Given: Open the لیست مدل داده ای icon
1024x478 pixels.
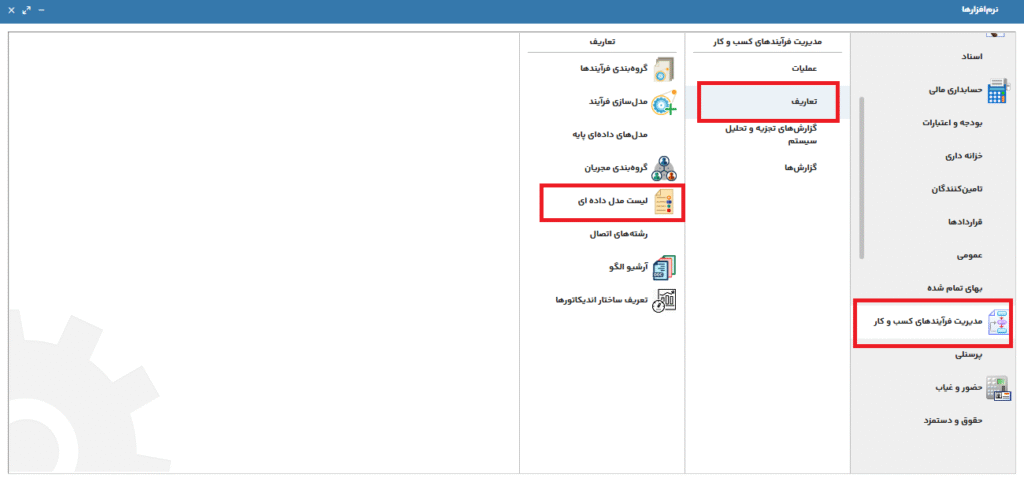Looking at the screenshot, I should coord(664,201).
